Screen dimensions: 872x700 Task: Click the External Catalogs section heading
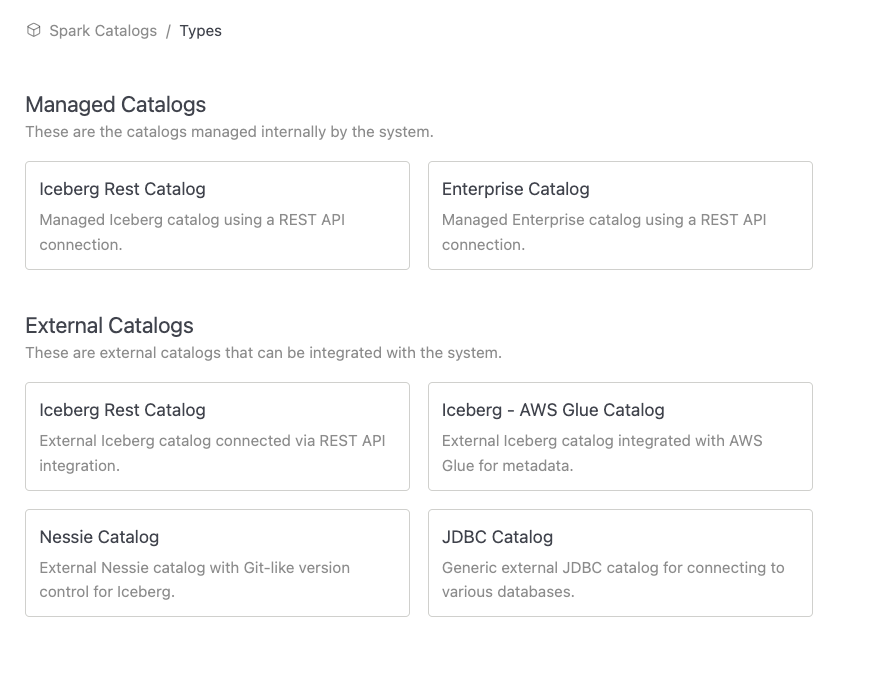tap(109, 326)
